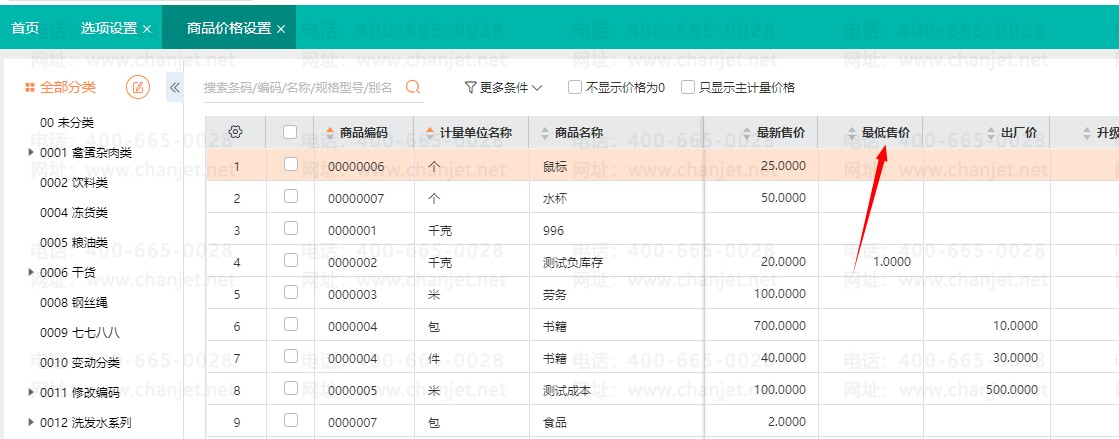Click the 25.0000 price for 鼠标

point(784,166)
